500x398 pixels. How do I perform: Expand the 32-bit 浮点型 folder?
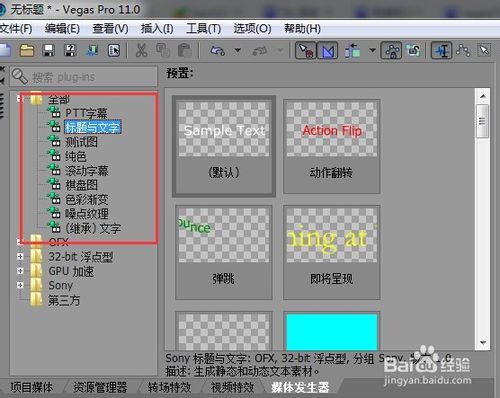(20, 256)
